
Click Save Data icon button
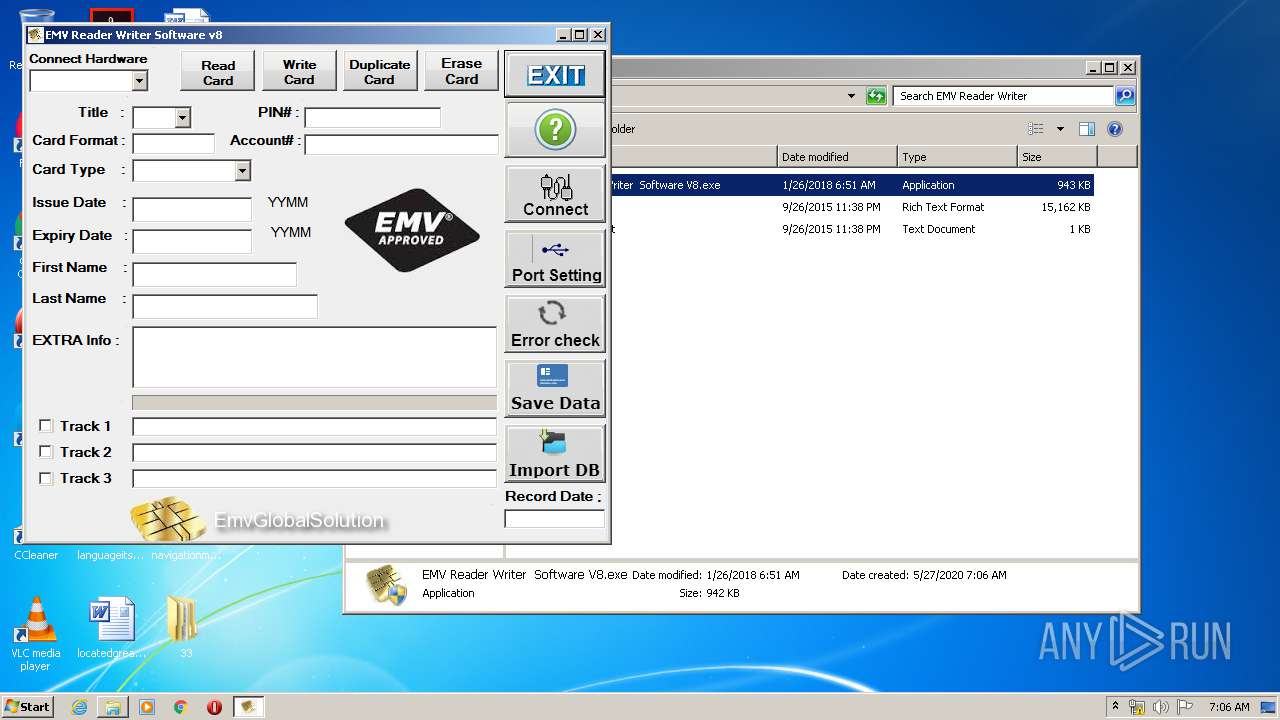click(x=555, y=389)
